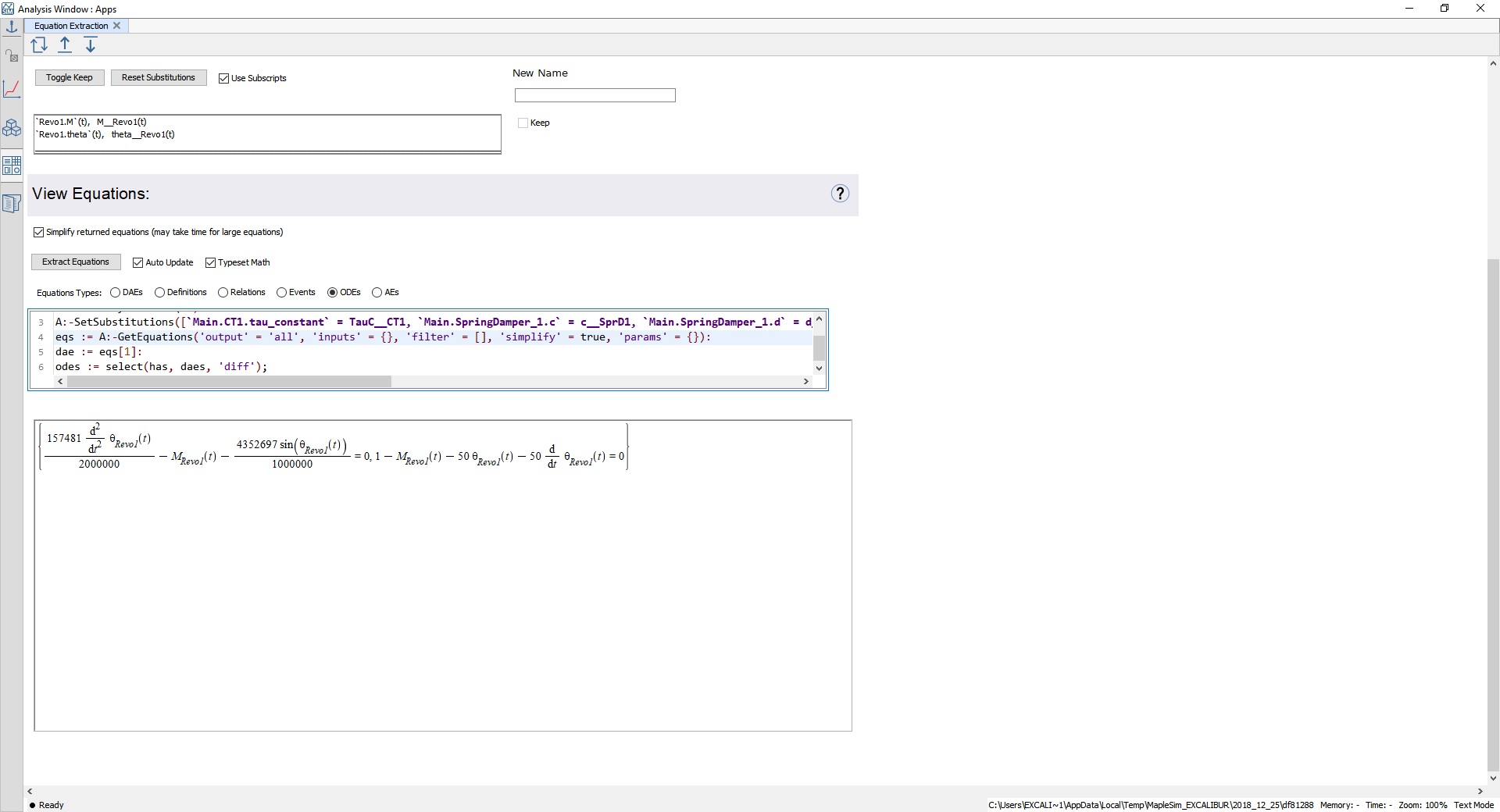Click the up arrow toolbar icon
The width and height of the screenshot is (1500, 812).
click(65, 45)
